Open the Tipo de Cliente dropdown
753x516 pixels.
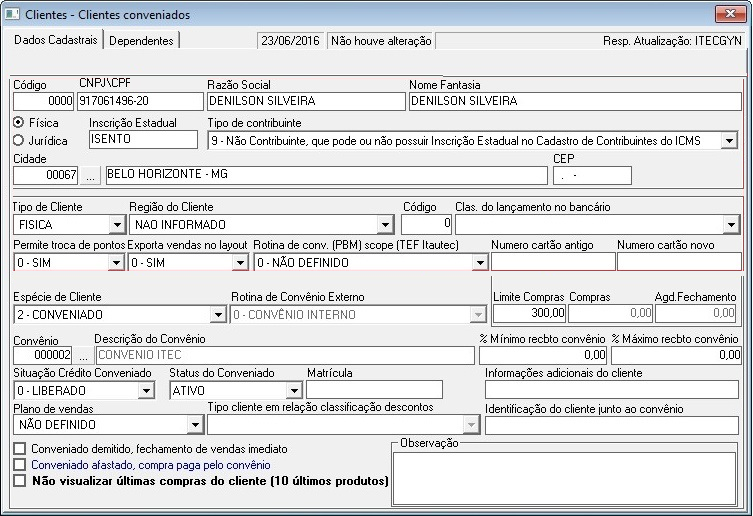(x=115, y=225)
